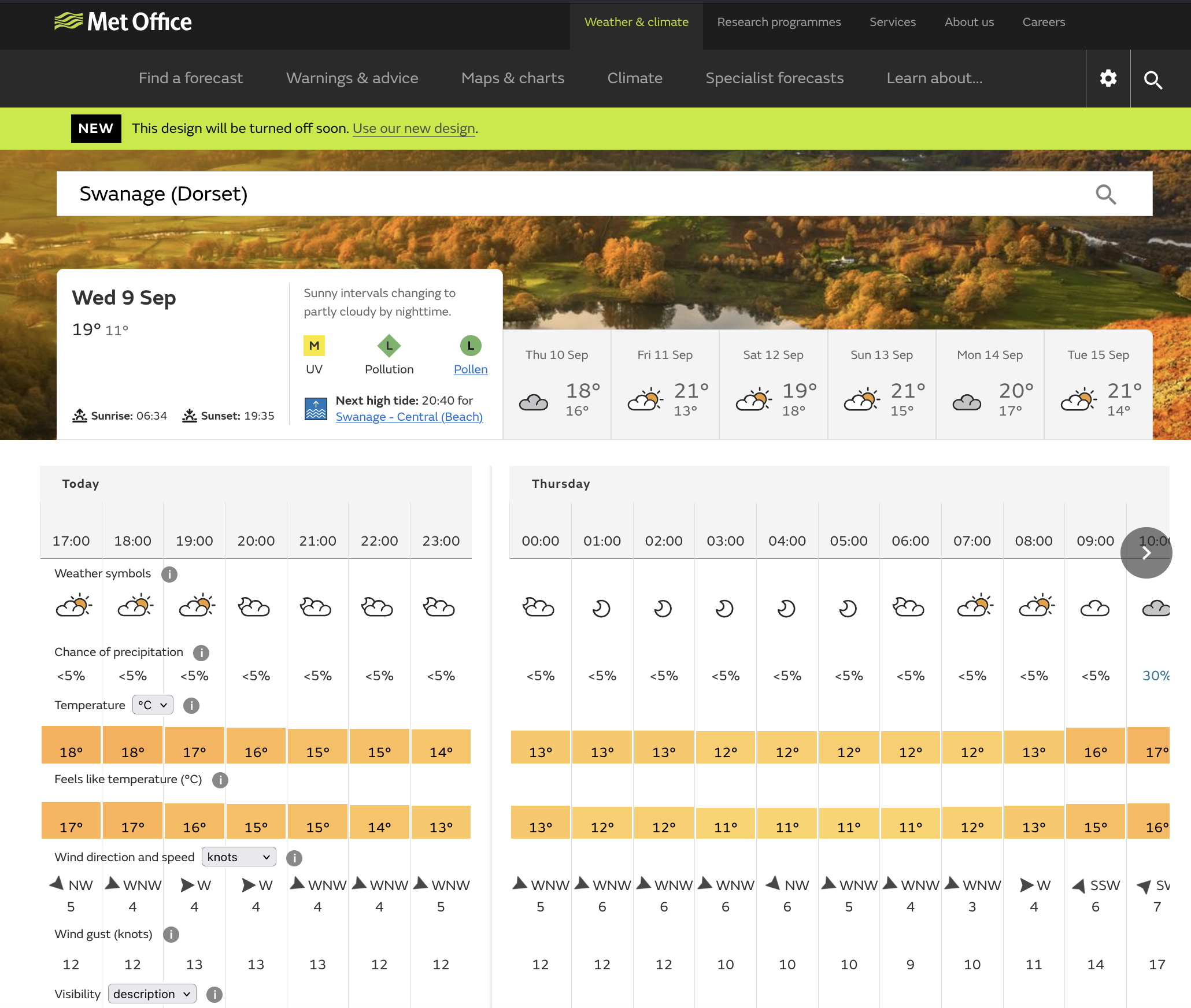Click the Wind gust info icon

click(171, 935)
